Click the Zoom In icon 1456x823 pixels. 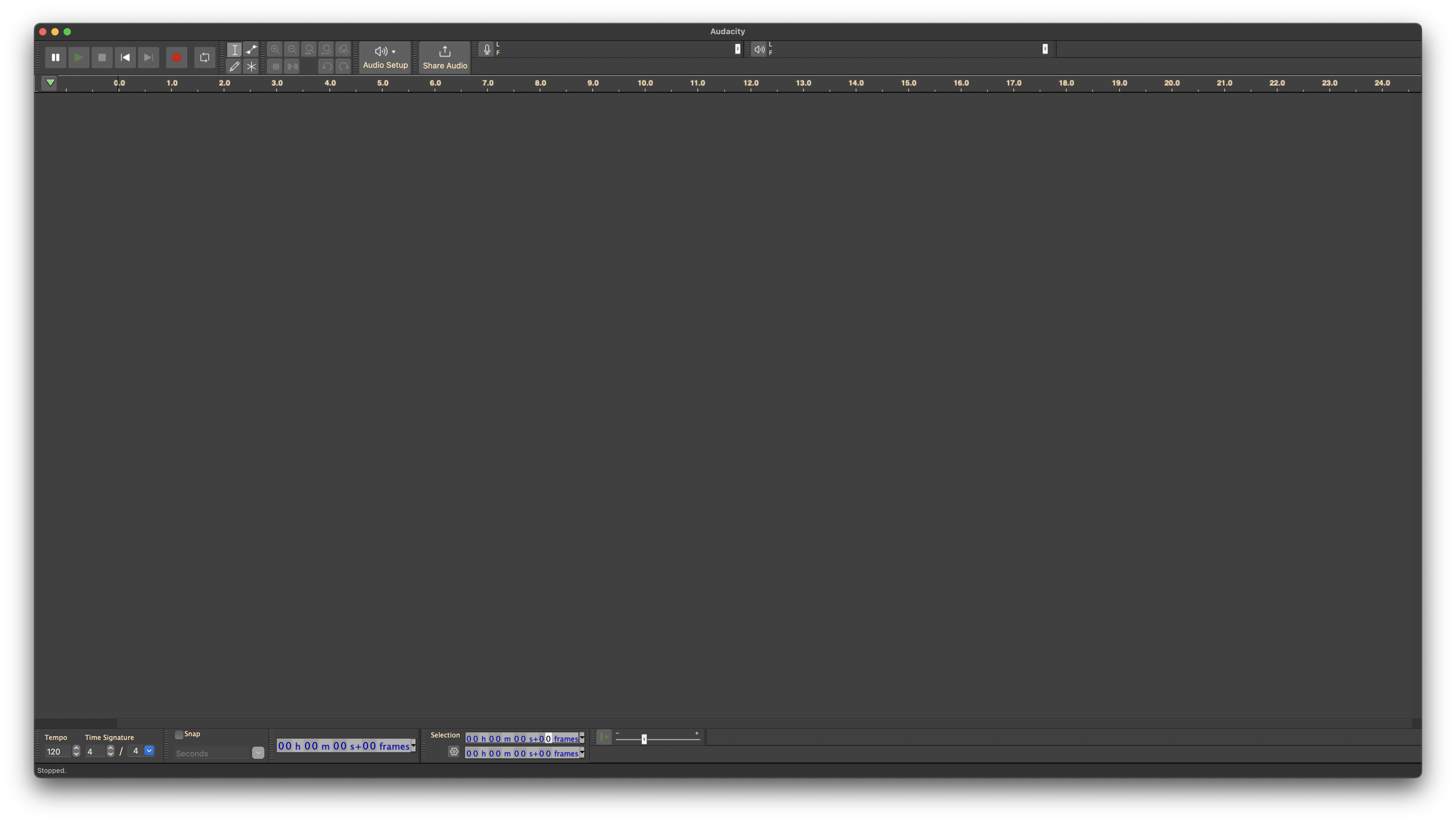[x=275, y=50]
